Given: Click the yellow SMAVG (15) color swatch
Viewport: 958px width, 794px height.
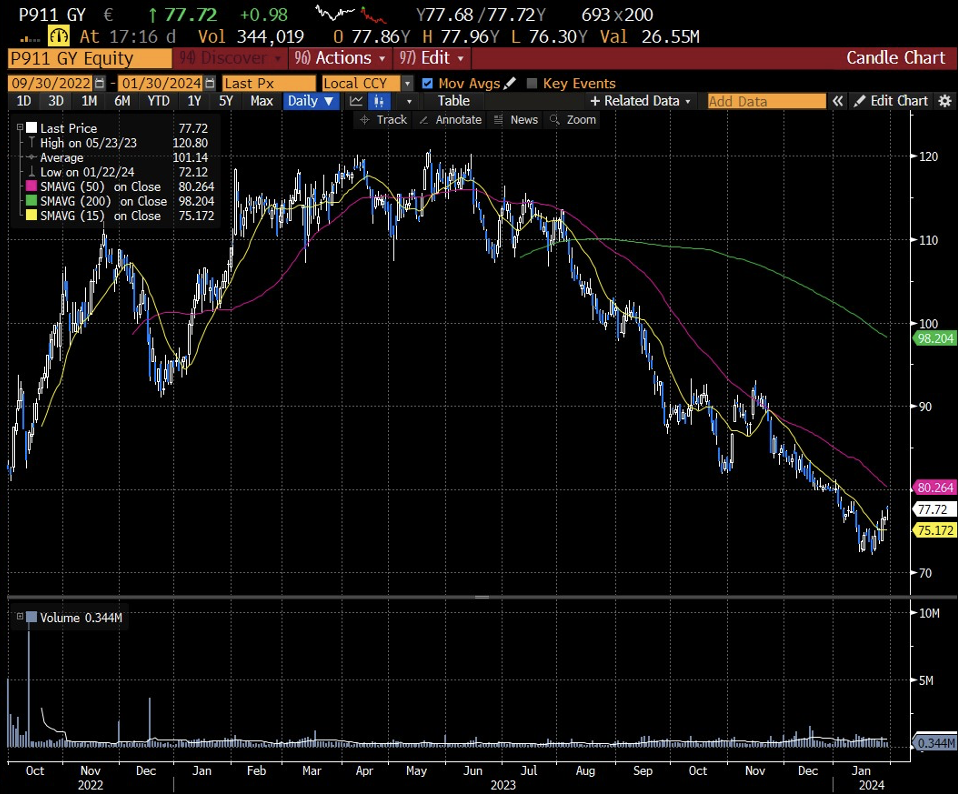Looking at the screenshot, I should [x=31, y=216].
